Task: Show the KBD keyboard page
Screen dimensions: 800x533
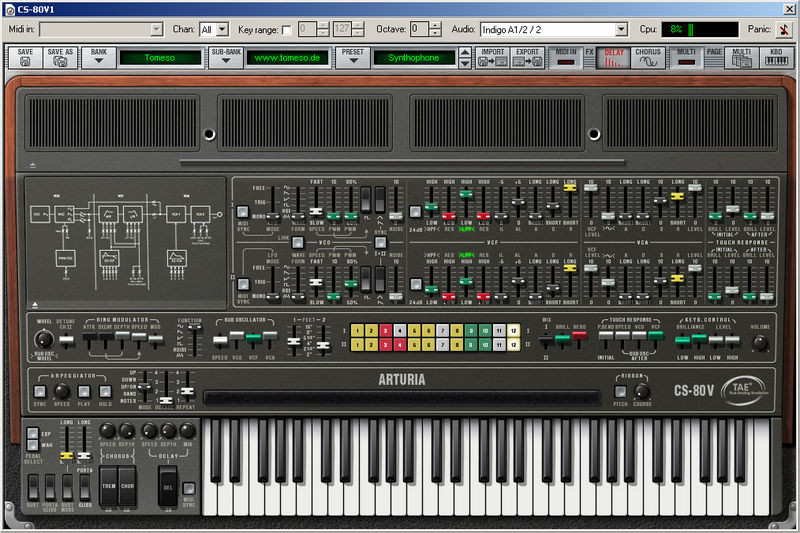Action: click(776, 58)
